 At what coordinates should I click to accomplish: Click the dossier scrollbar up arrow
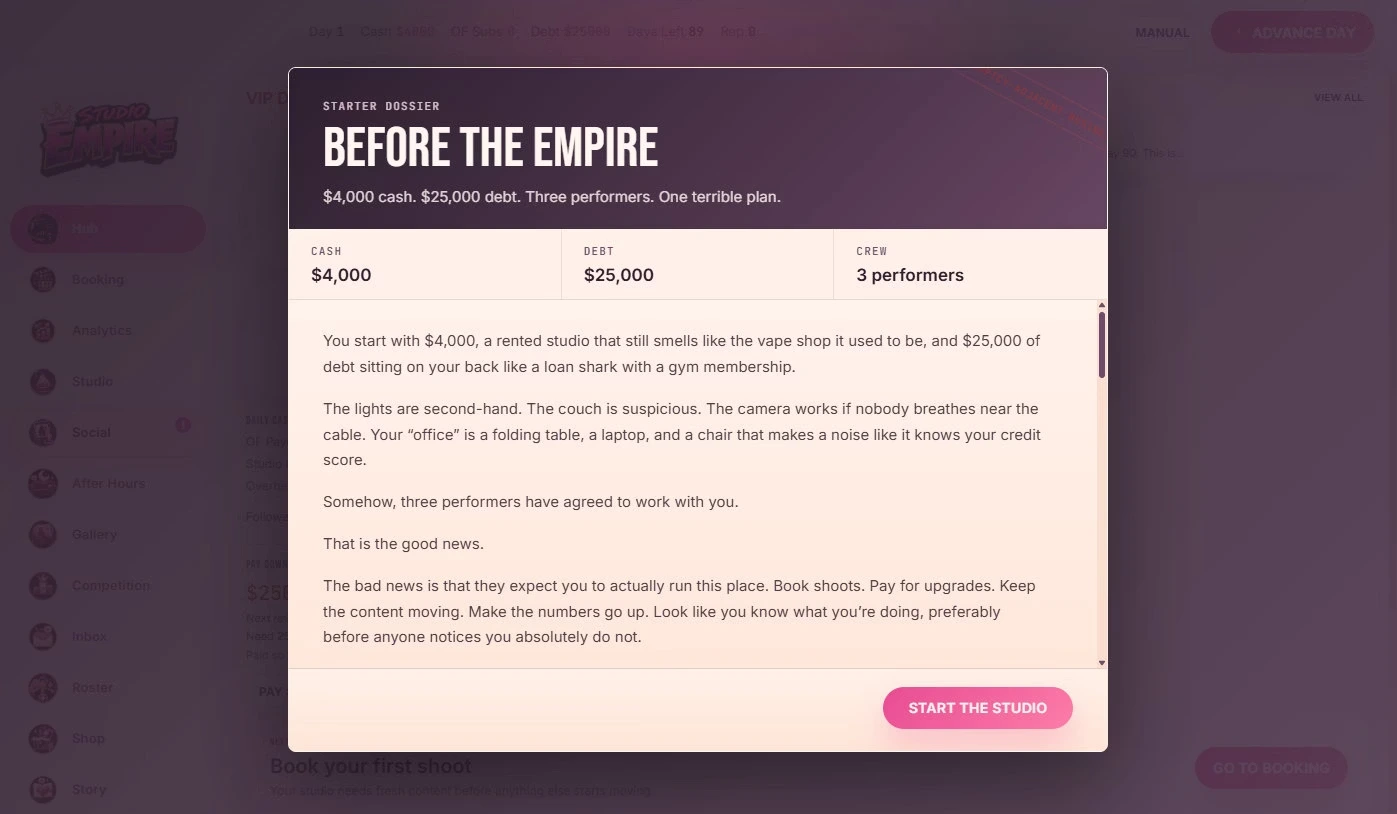(x=1102, y=305)
